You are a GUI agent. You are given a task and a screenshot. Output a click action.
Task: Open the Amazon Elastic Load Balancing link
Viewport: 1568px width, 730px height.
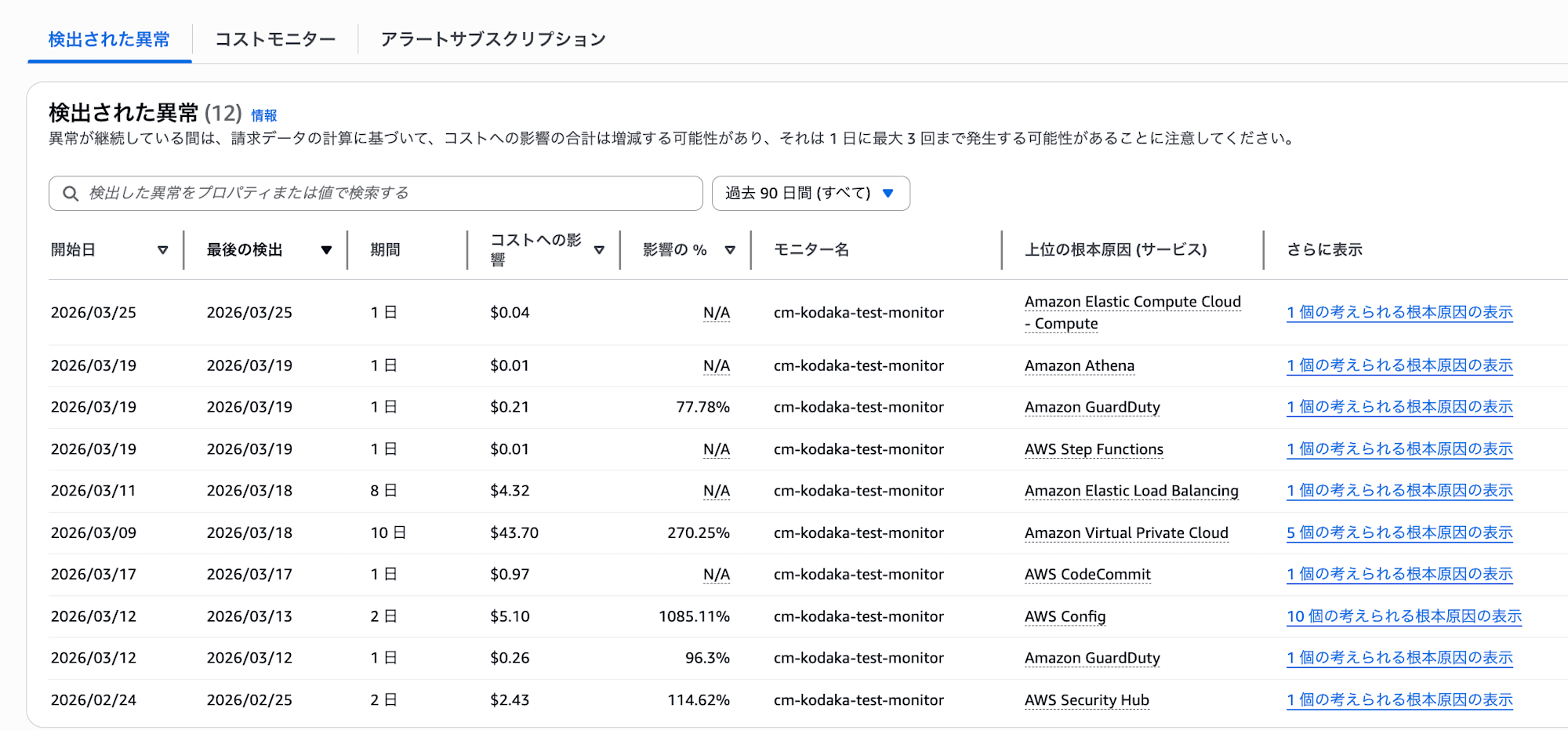pyautogui.click(x=1130, y=490)
